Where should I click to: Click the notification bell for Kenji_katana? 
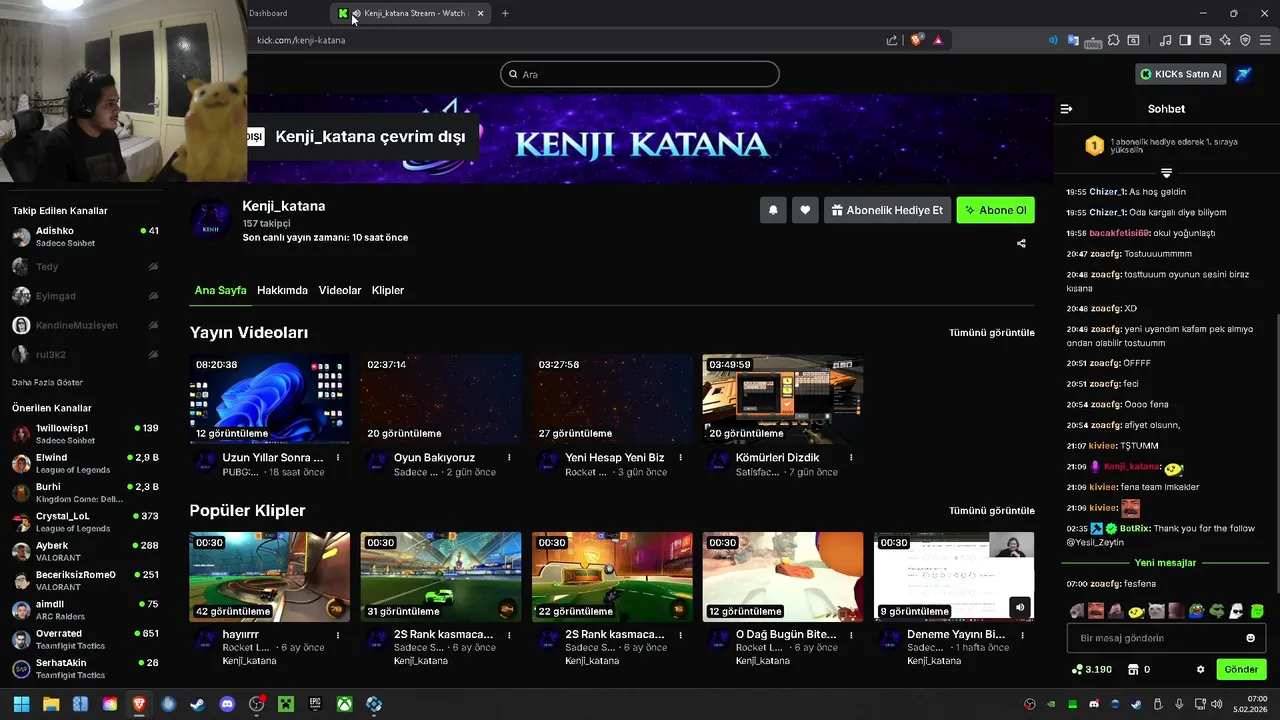tap(773, 210)
